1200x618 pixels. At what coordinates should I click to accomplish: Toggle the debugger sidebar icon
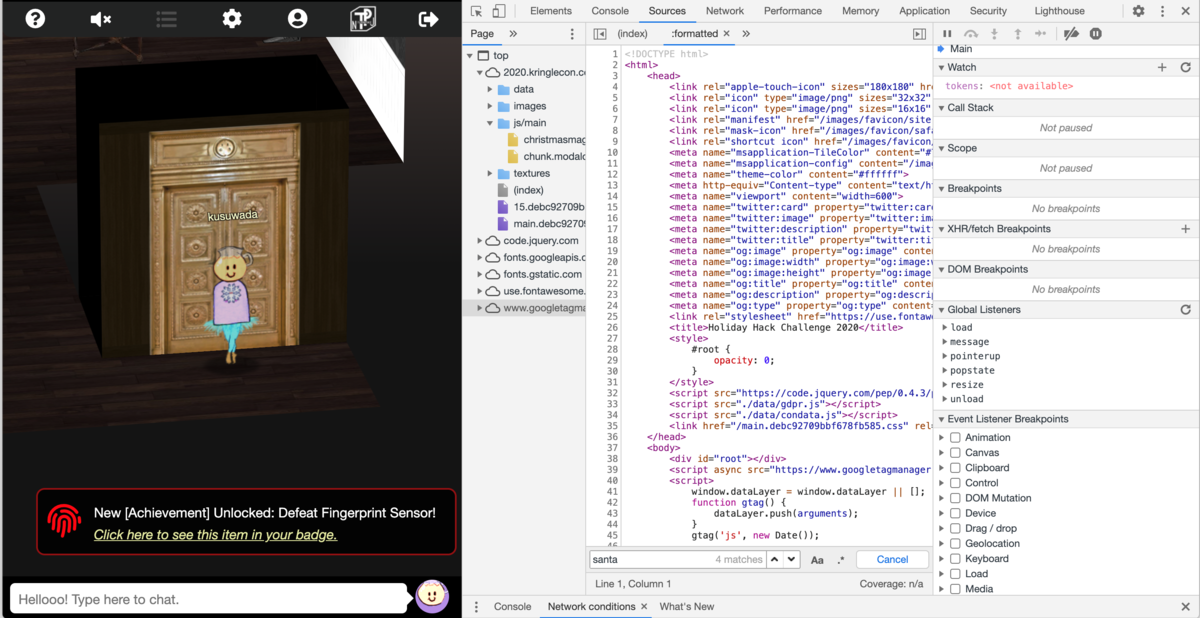click(919, 34)
